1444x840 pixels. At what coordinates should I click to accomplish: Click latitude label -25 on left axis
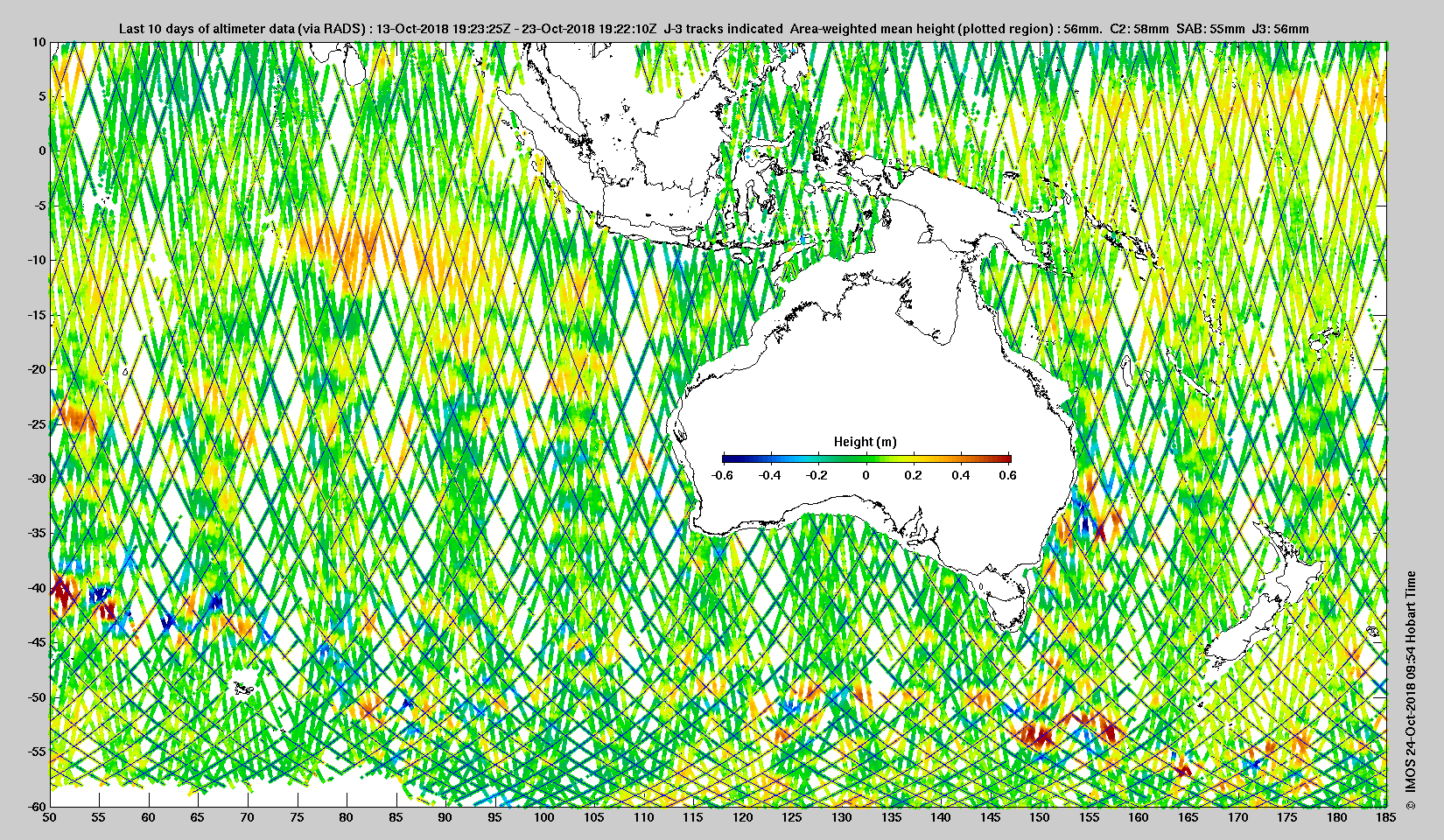[x=36, y=423]
